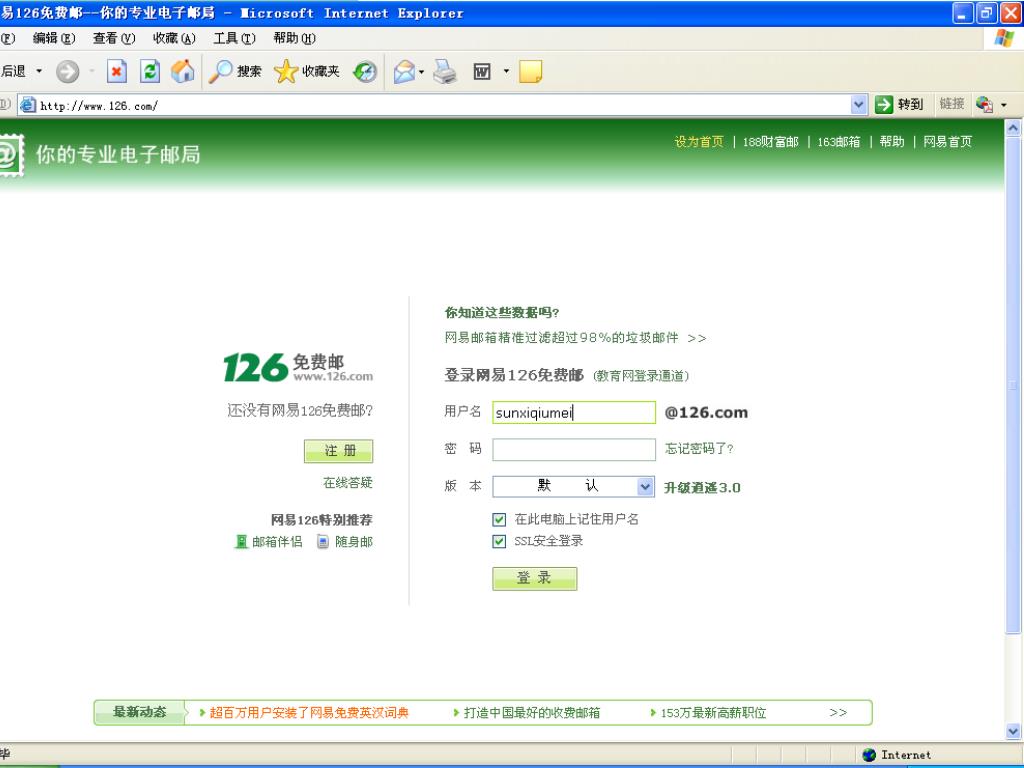Click in the 用户名 username field

(573, 413)
